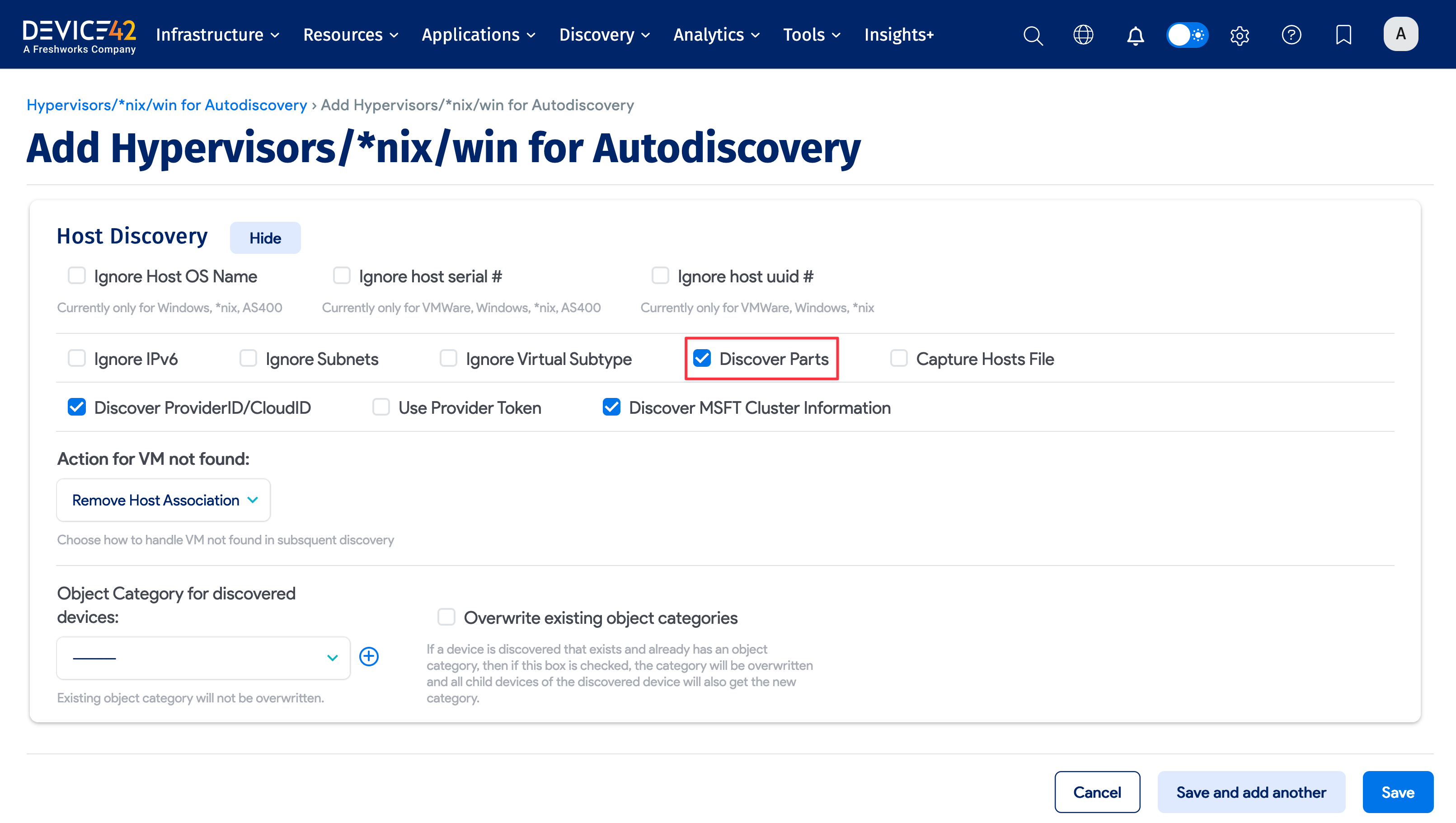Open the Insights+ menu
1456x823 pixels.
pyautogui.click(x=898, y=34)
